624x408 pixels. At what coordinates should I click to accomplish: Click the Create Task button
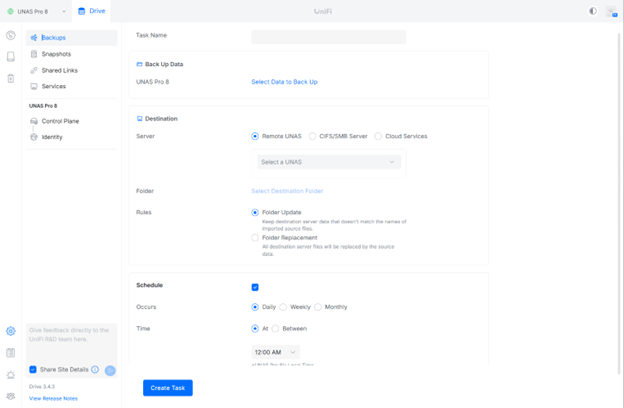tap(168, 388)
